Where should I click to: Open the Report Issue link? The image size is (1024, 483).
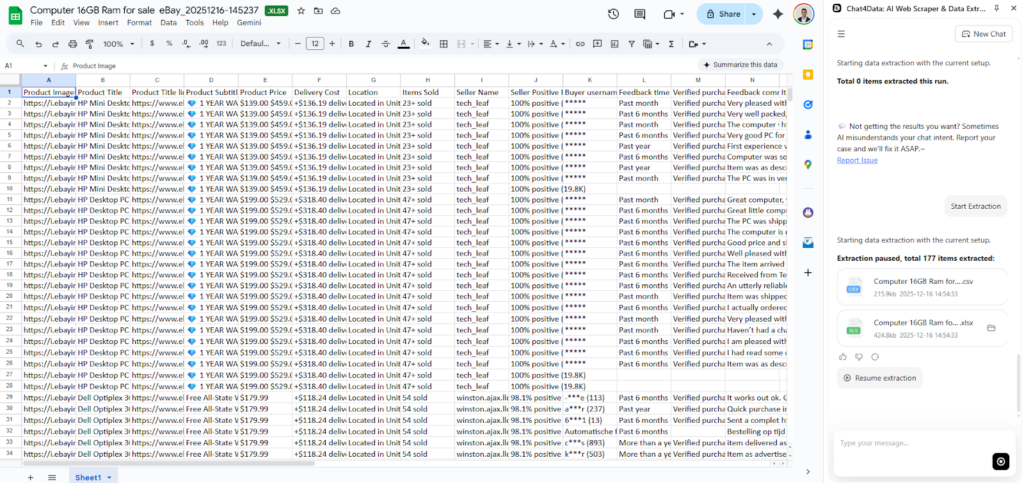point(857,161)
